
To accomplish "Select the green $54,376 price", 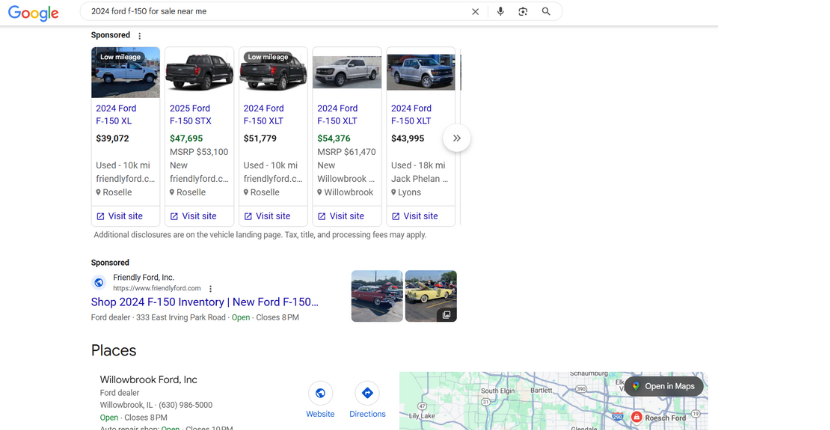I will (x=334, y=139).
